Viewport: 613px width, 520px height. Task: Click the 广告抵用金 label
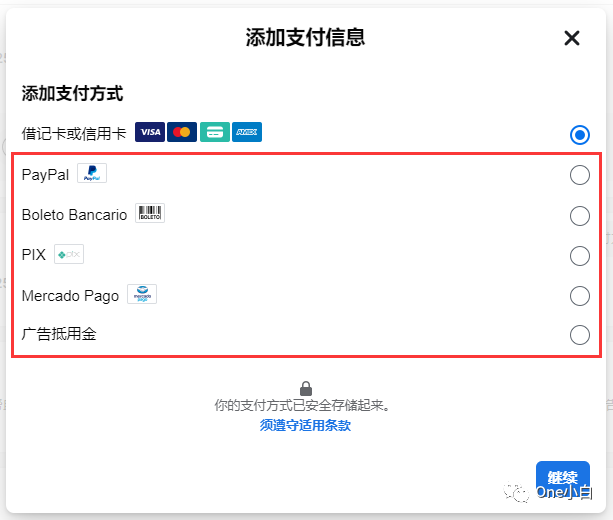tap(59, 334)
